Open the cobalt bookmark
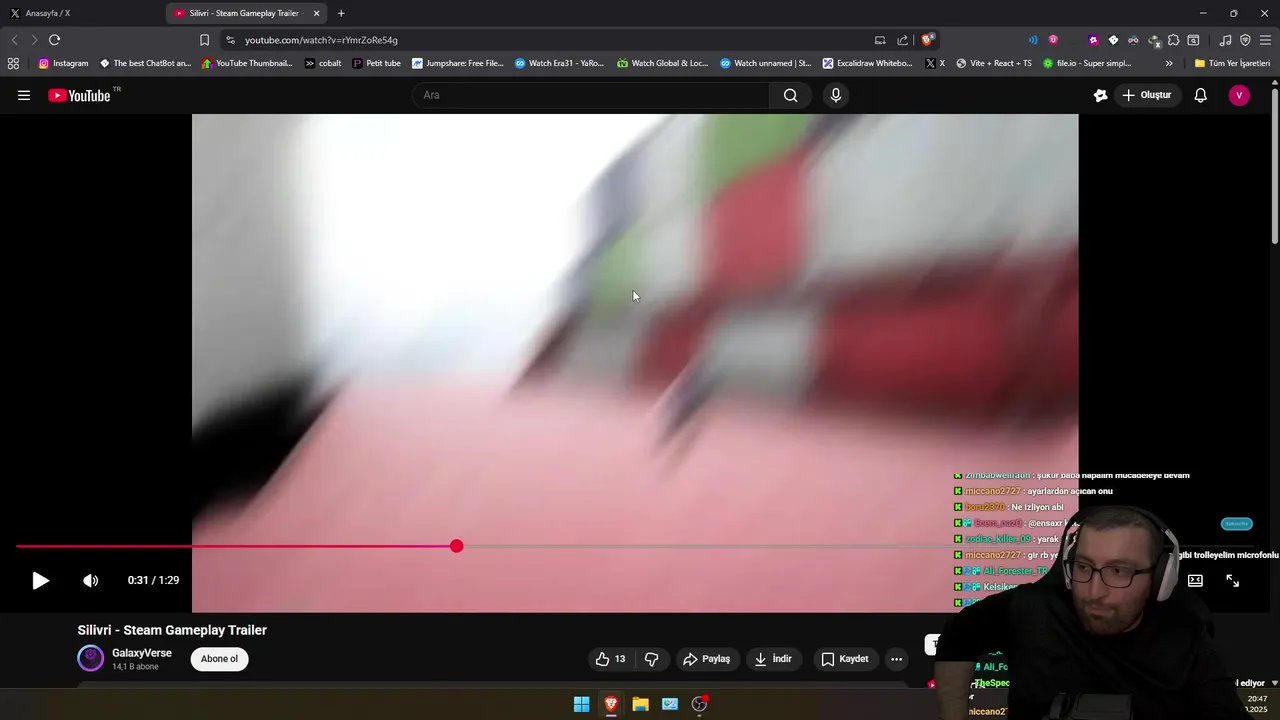This screenshot has height=720, width=1280. point(323,63)
